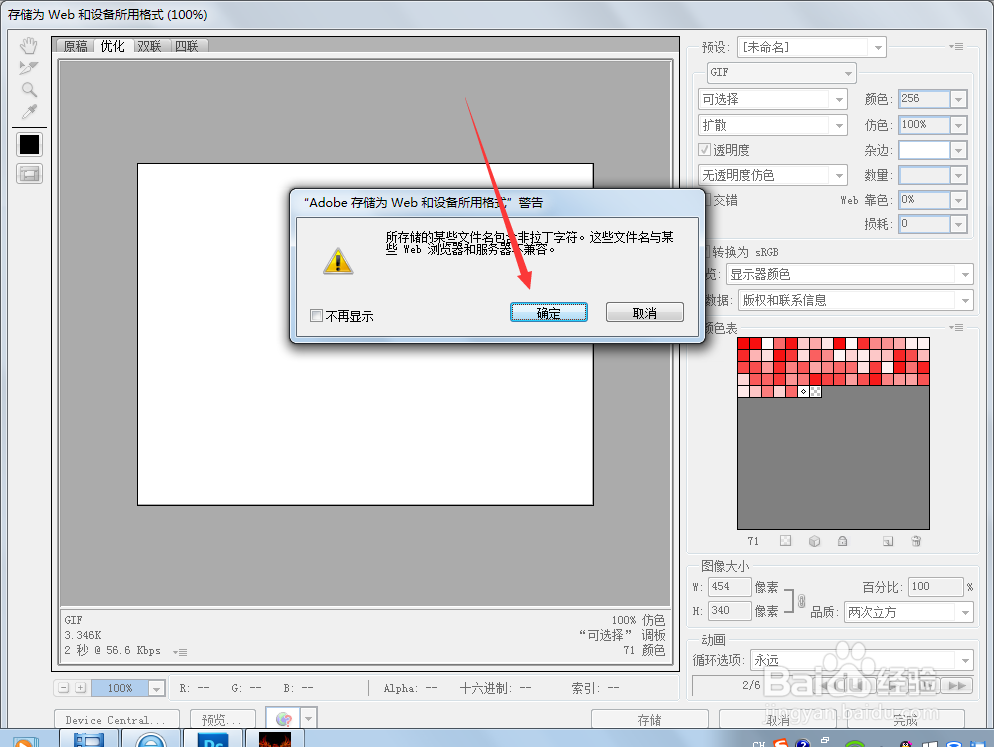This screenshot has height=747, width=994.
Task: Confirm the warning with 确定
Action: click(x=549, y=312)
